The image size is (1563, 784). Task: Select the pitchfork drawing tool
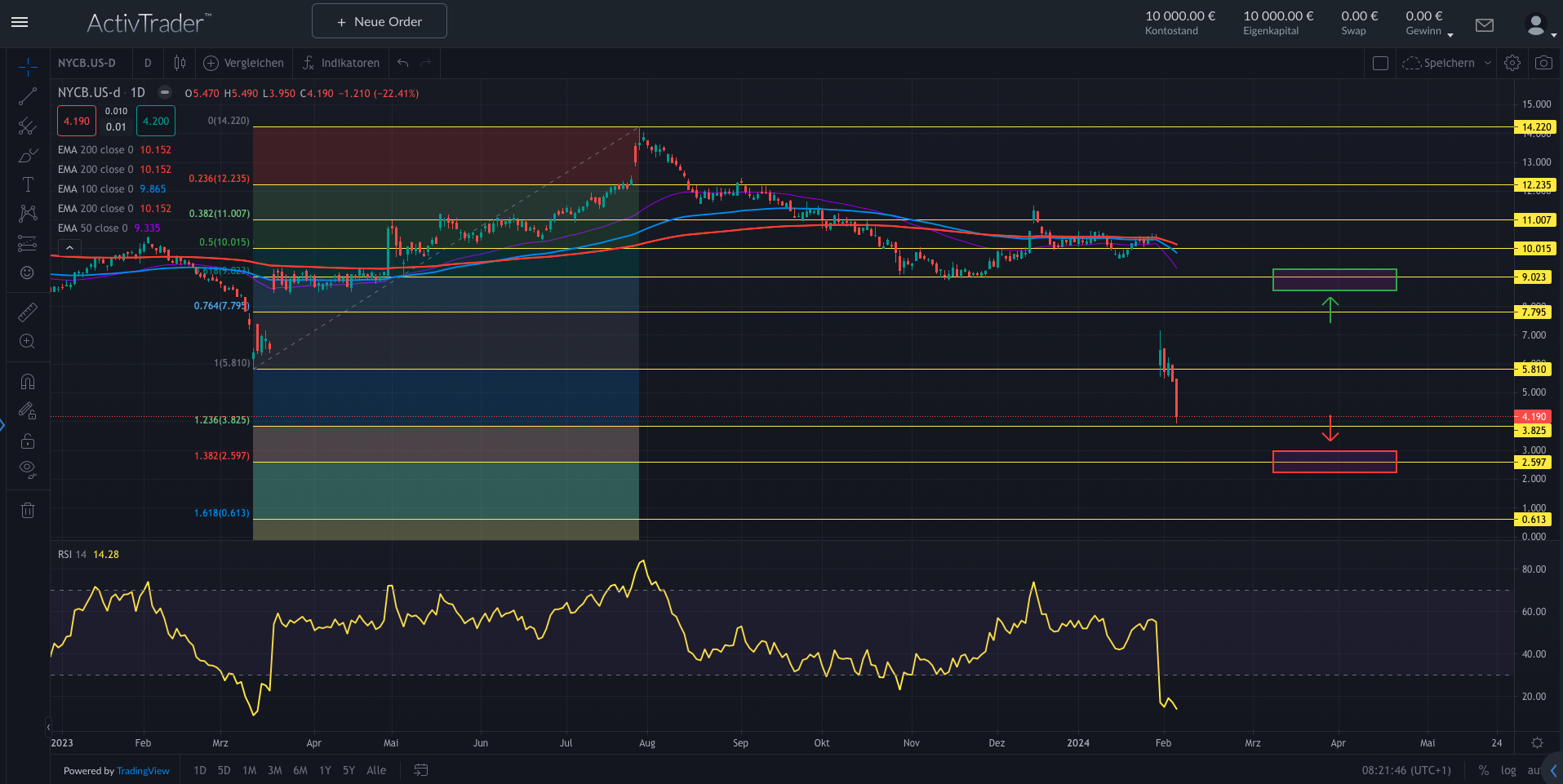point(28,126)
